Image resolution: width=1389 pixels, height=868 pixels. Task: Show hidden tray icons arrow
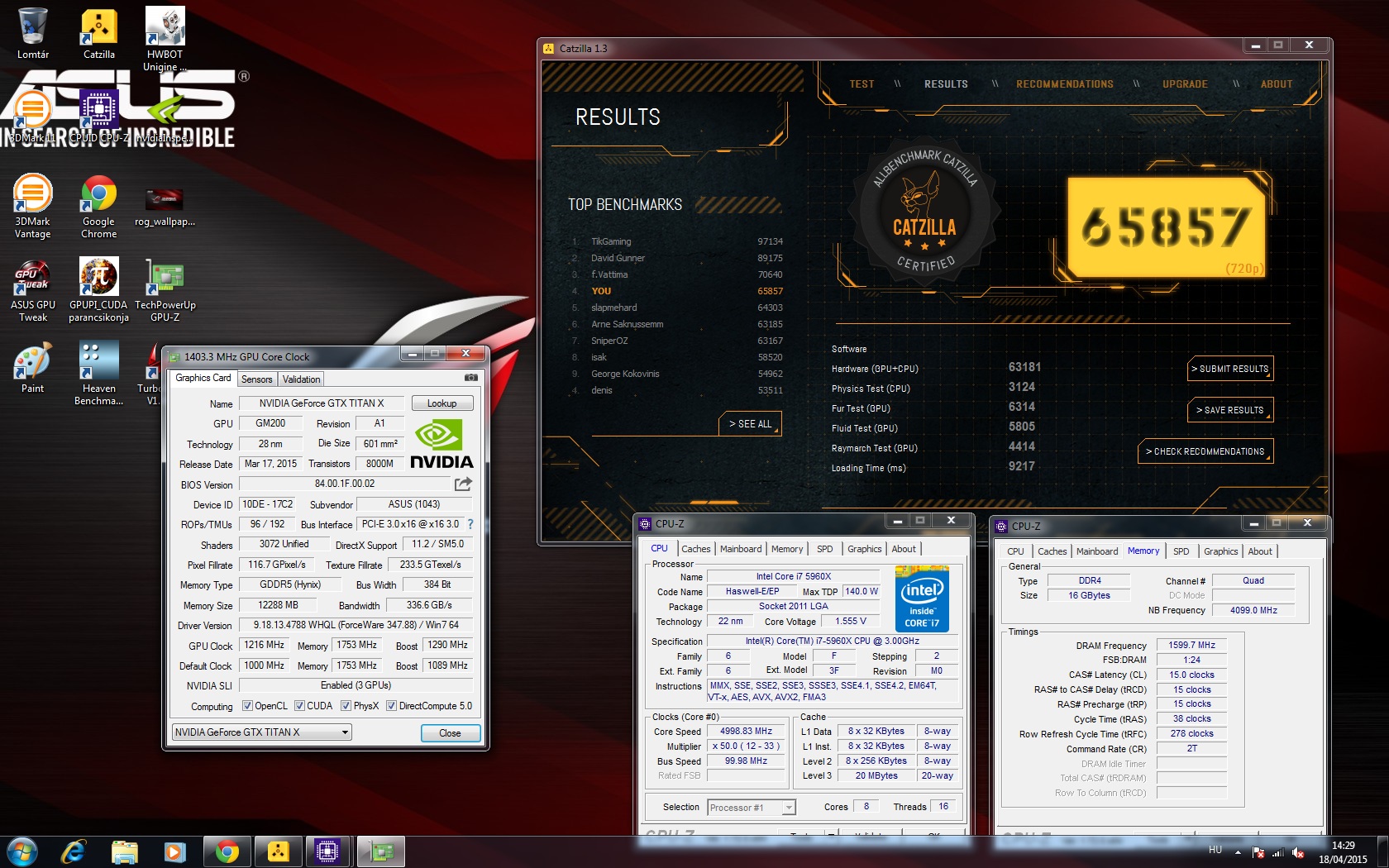click(1238, 852)
